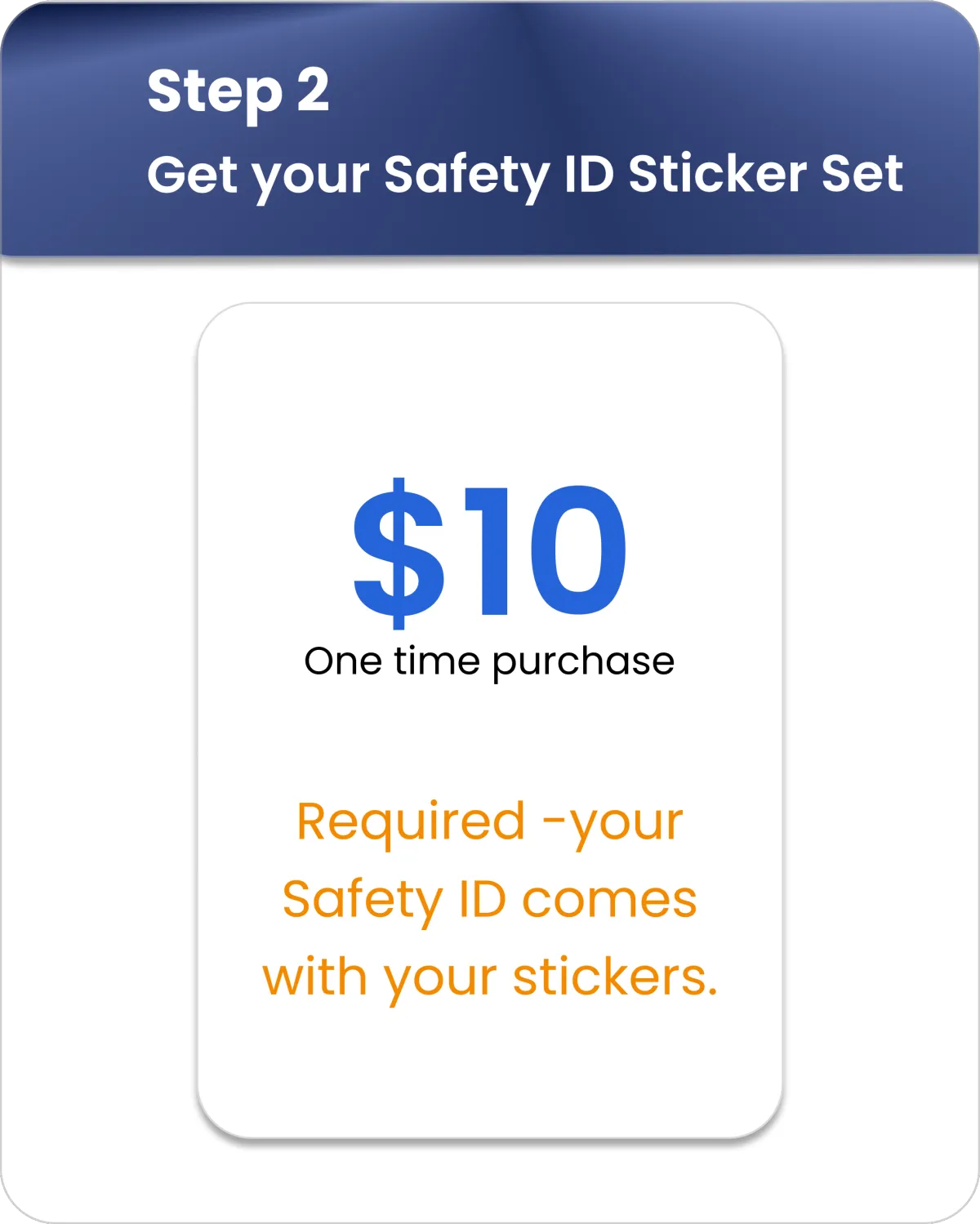This screenshot has width=980, height=1224.
Task: Click the word Step in the banner
Action: point(215,93)
